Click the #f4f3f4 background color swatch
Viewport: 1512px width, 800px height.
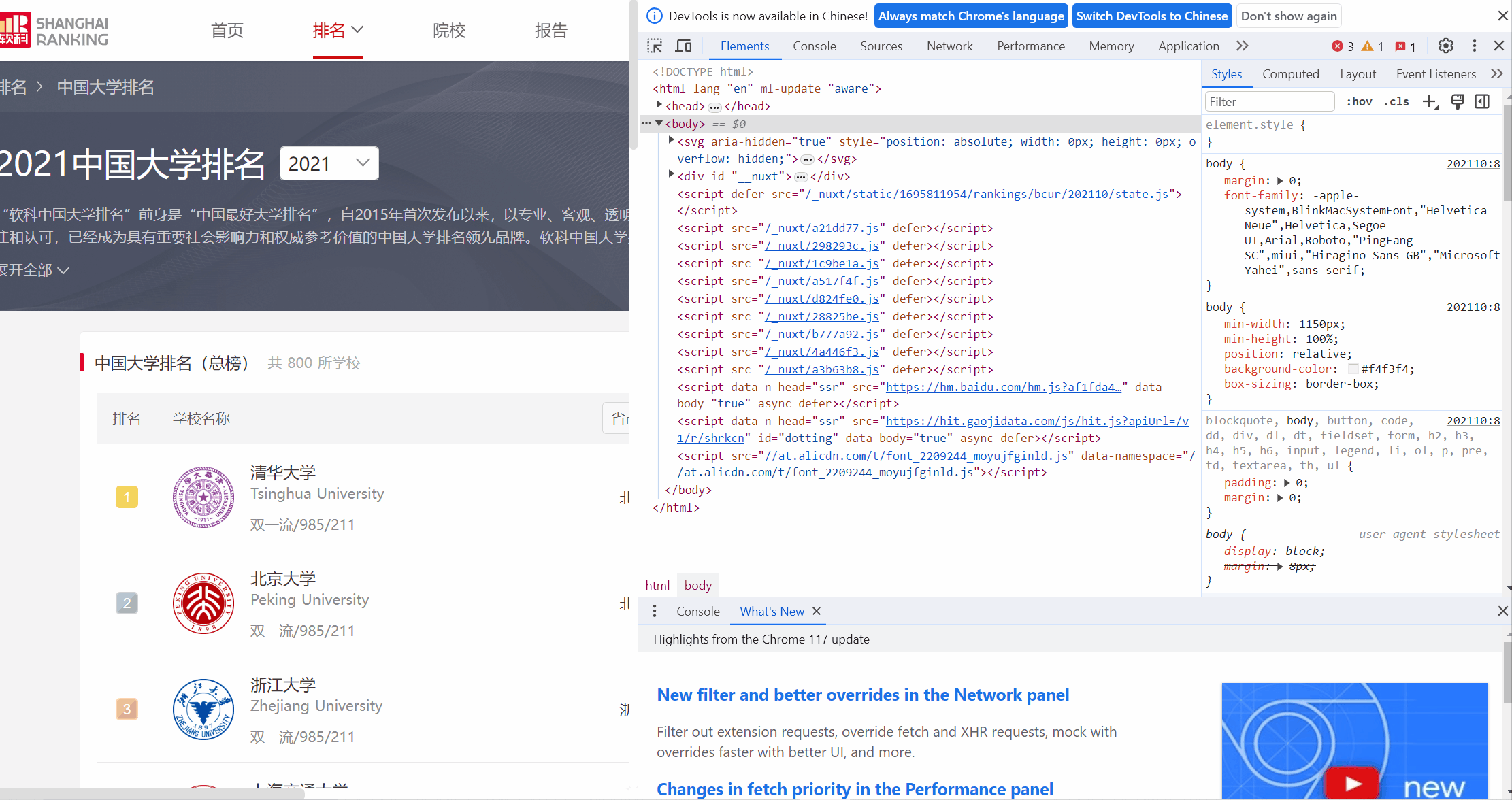point(1353,369)
